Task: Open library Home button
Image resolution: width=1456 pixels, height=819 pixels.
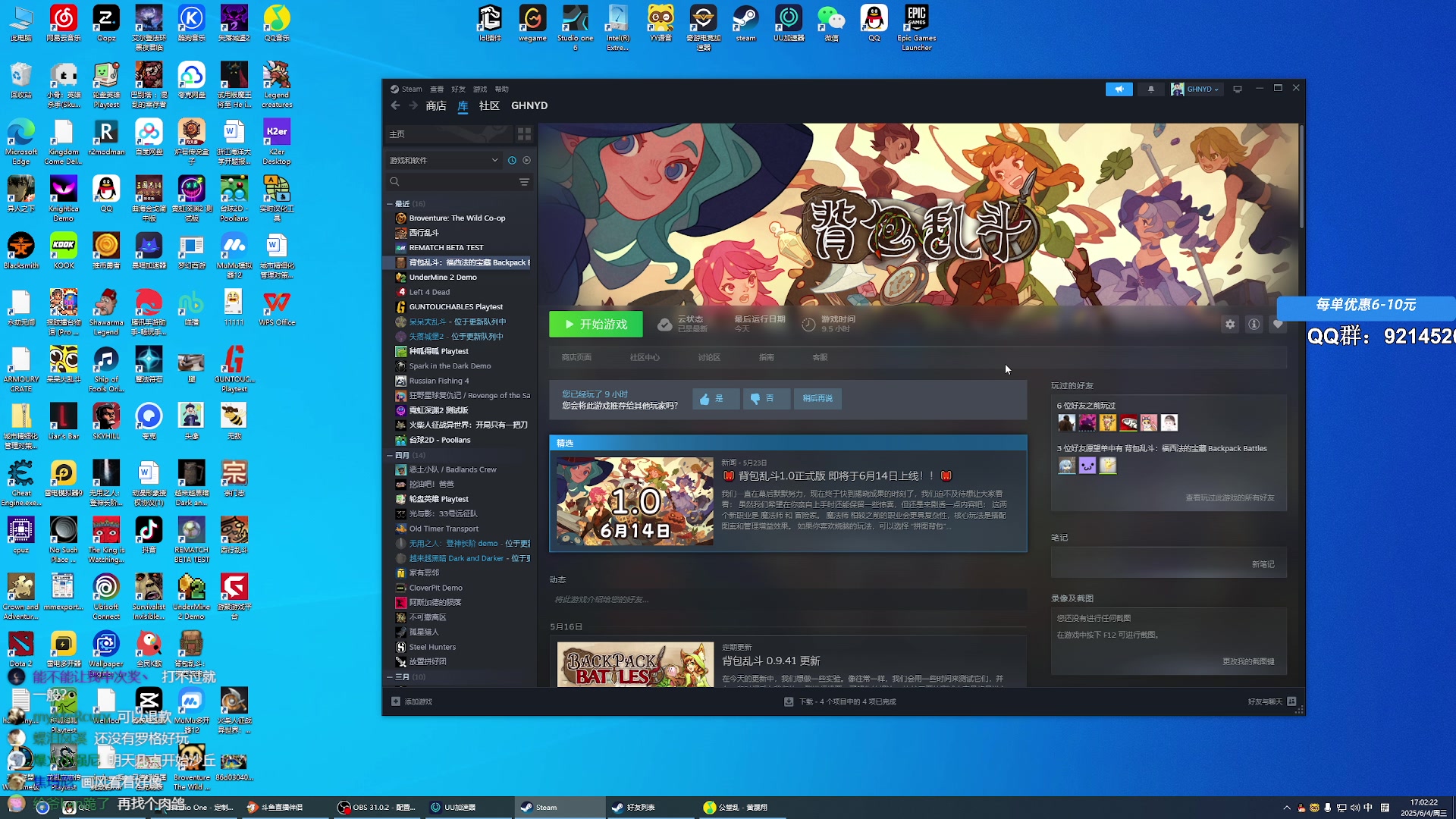Action: [x=449, y=134]
